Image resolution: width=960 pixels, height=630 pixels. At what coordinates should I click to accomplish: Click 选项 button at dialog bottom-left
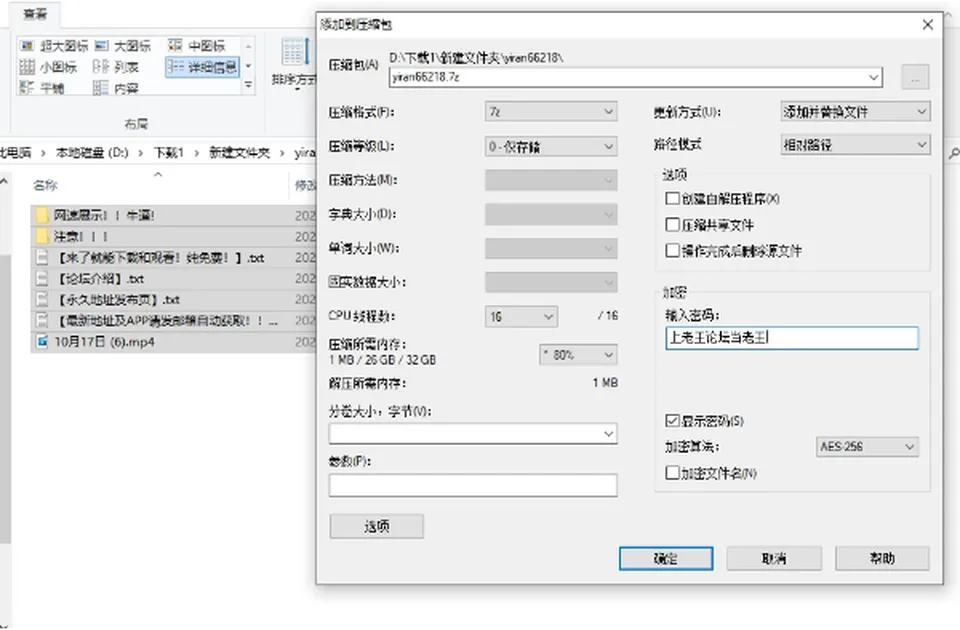(x=377, y=526)
